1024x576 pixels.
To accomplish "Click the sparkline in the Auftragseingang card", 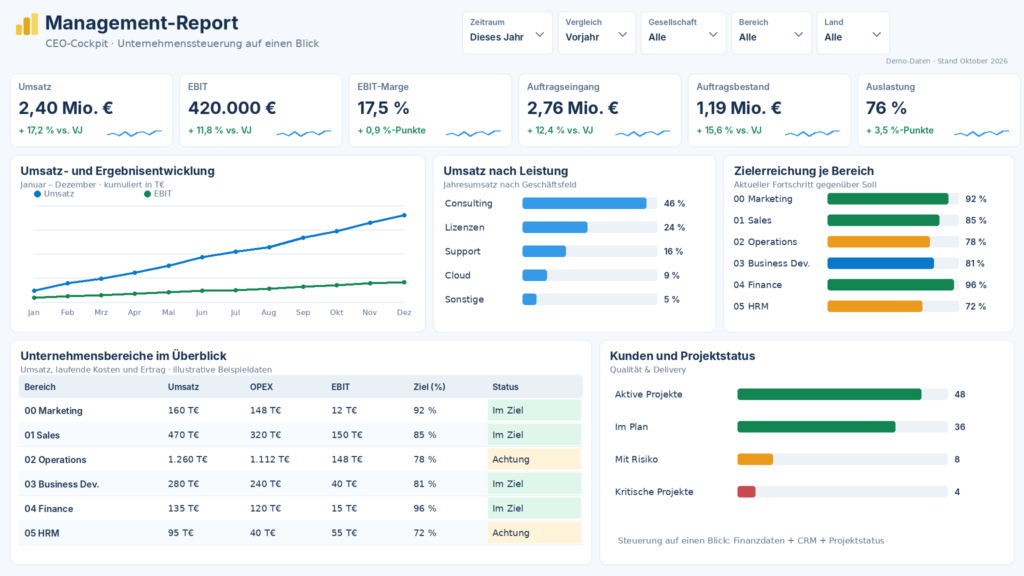I will pos(643,133).
